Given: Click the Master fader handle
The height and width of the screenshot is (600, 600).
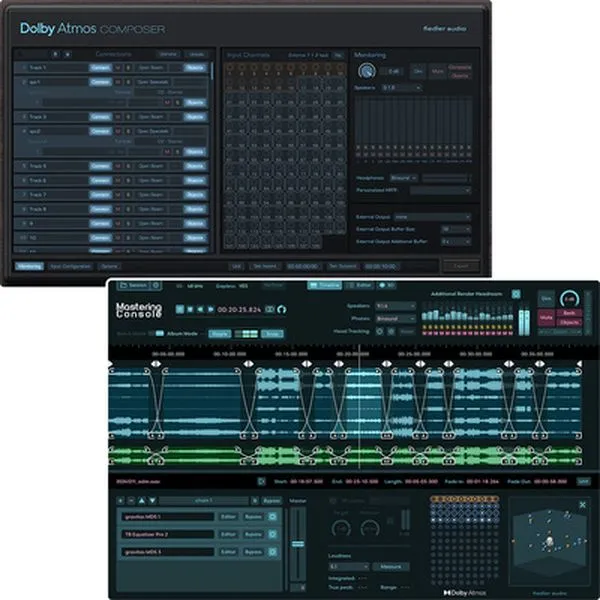Looking at the screenshot, I should 298,544.
